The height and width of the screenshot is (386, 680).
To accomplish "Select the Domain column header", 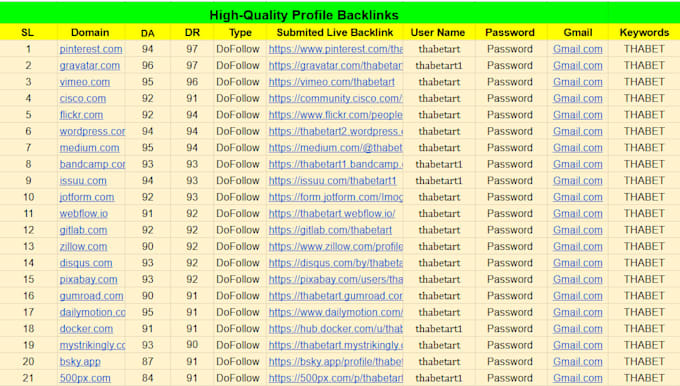I will [x=90, y=33].
